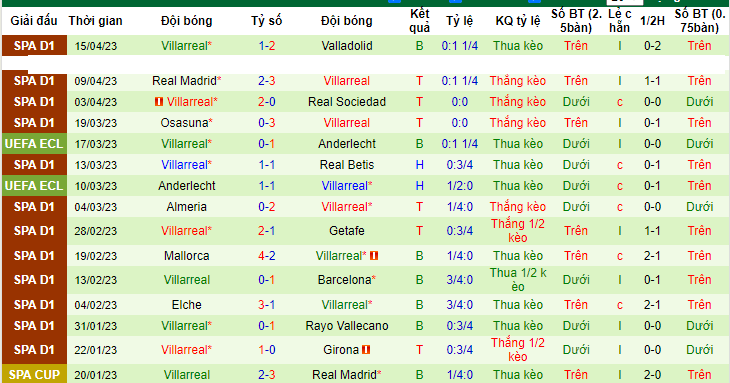
Task: Click the red card icon next to Girona
Action: point(366,349)
